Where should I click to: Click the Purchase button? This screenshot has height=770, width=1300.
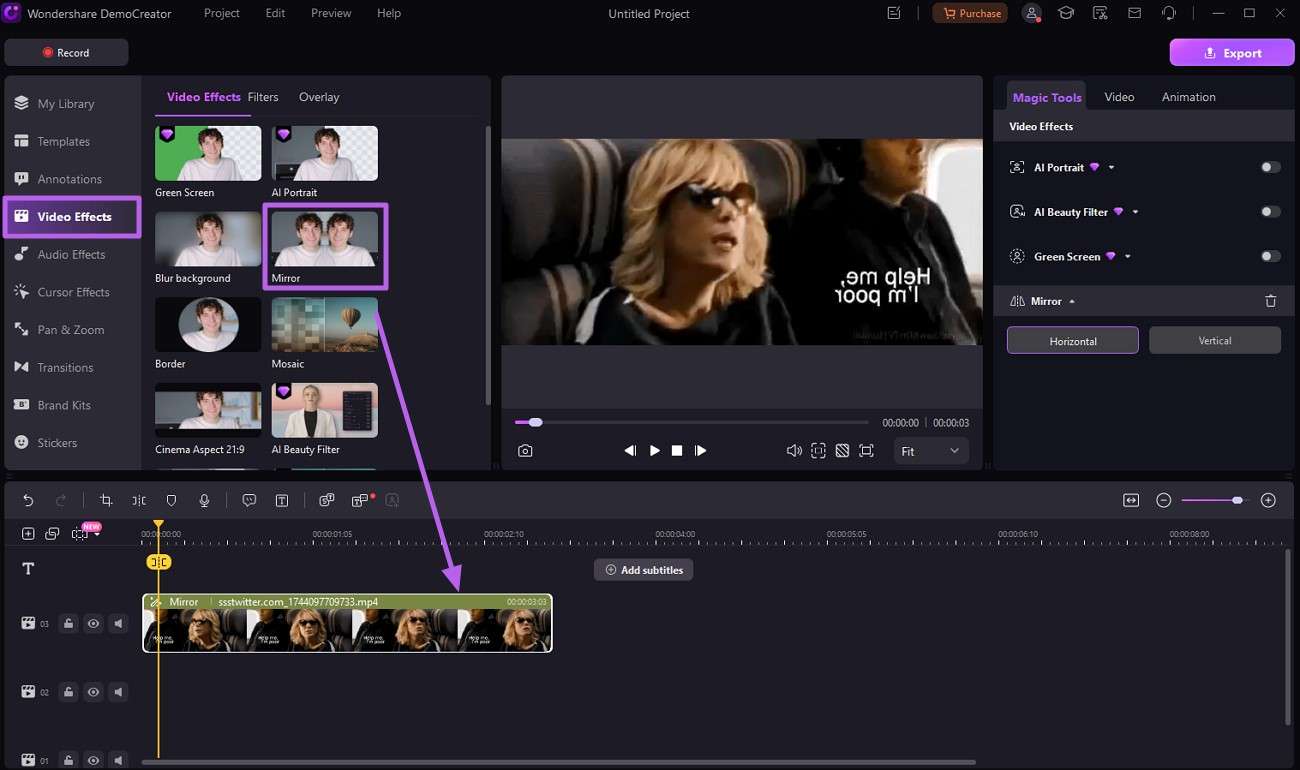[x=970, y=13]
